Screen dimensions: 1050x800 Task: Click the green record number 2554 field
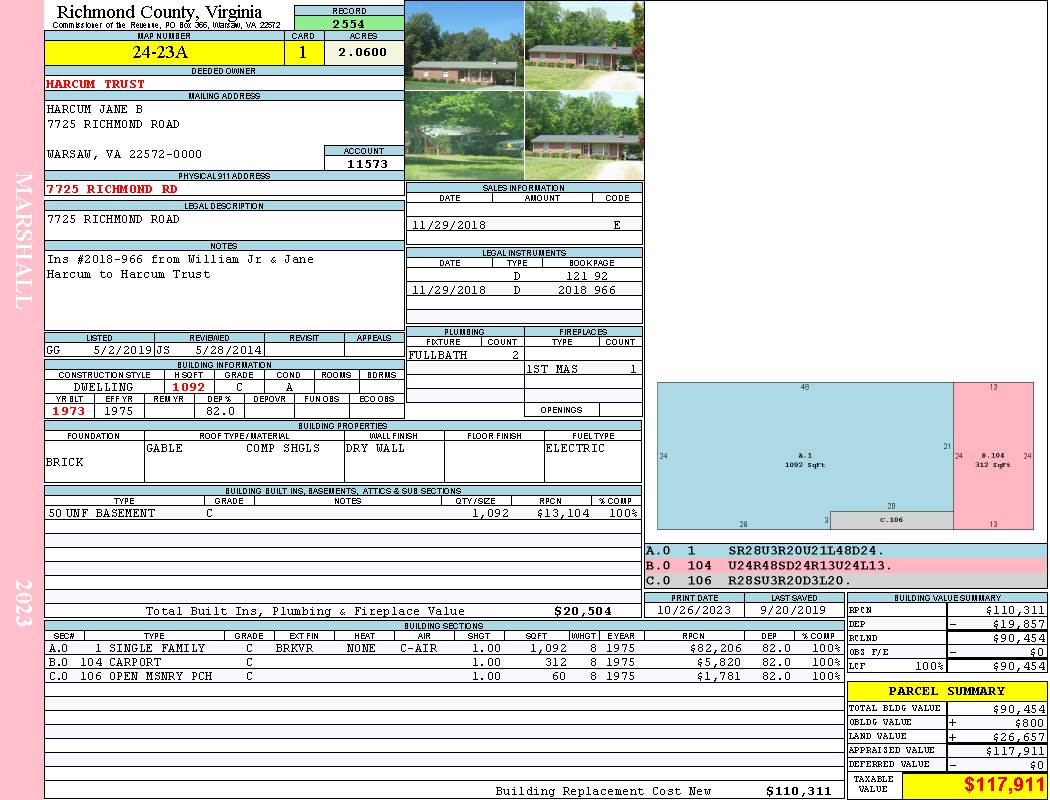click(x=349, y=23)
